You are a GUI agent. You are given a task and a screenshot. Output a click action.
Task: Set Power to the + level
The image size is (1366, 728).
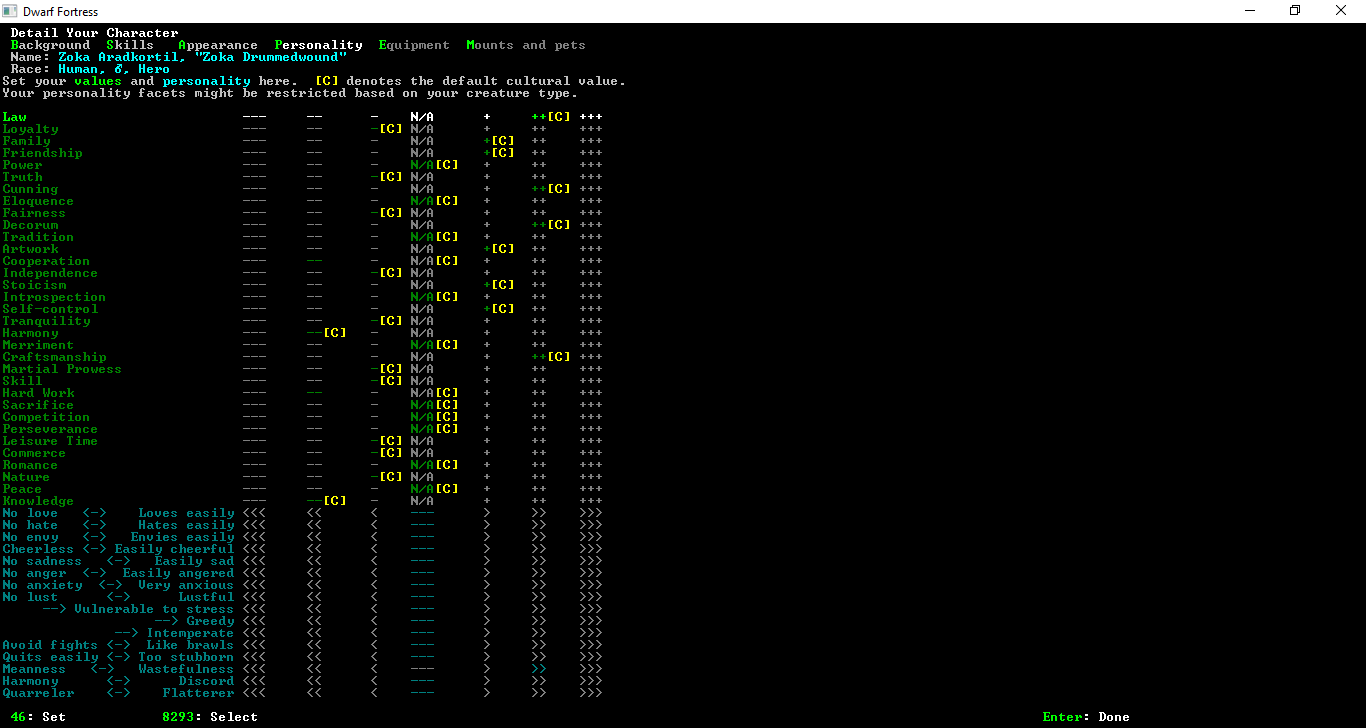click(x=486, y=165)
